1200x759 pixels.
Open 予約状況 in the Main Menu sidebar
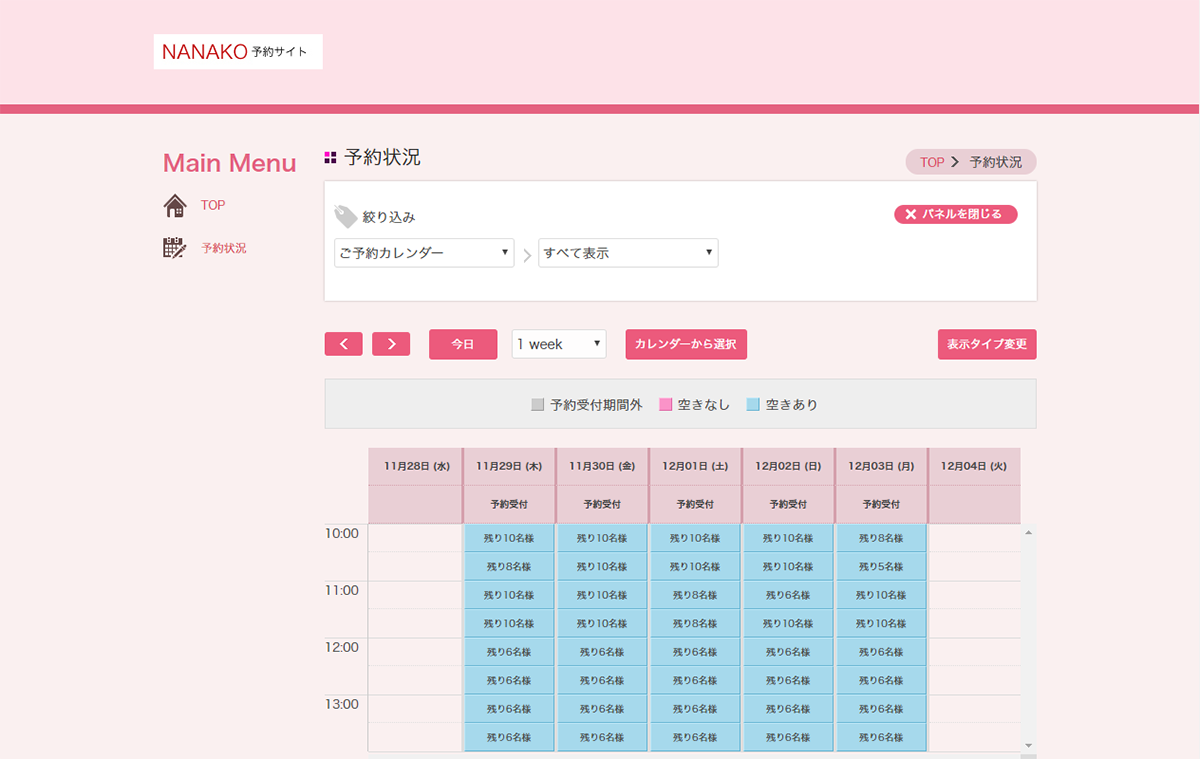(224, 248)
